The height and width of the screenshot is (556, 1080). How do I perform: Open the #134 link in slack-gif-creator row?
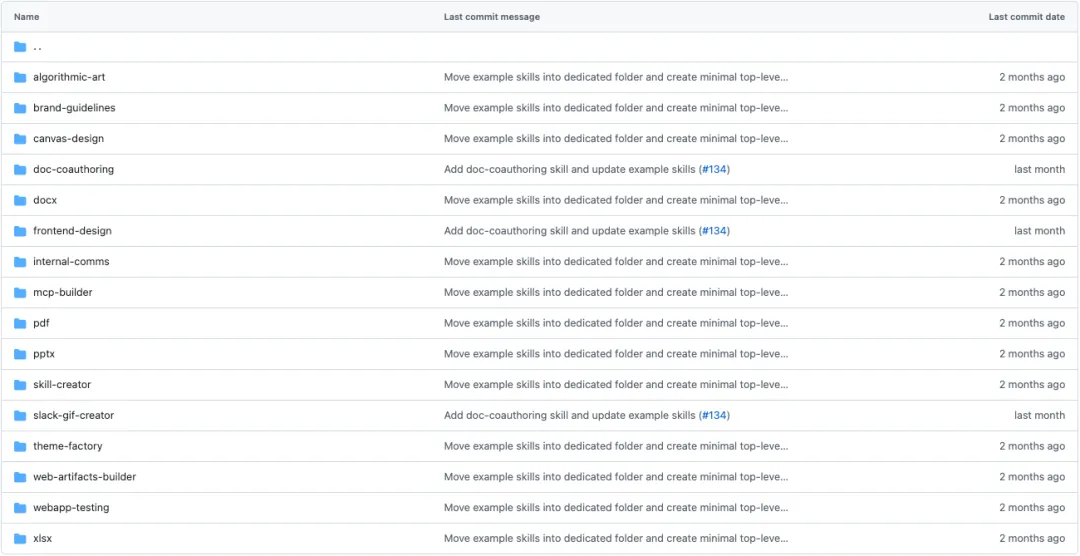[714, 416]
